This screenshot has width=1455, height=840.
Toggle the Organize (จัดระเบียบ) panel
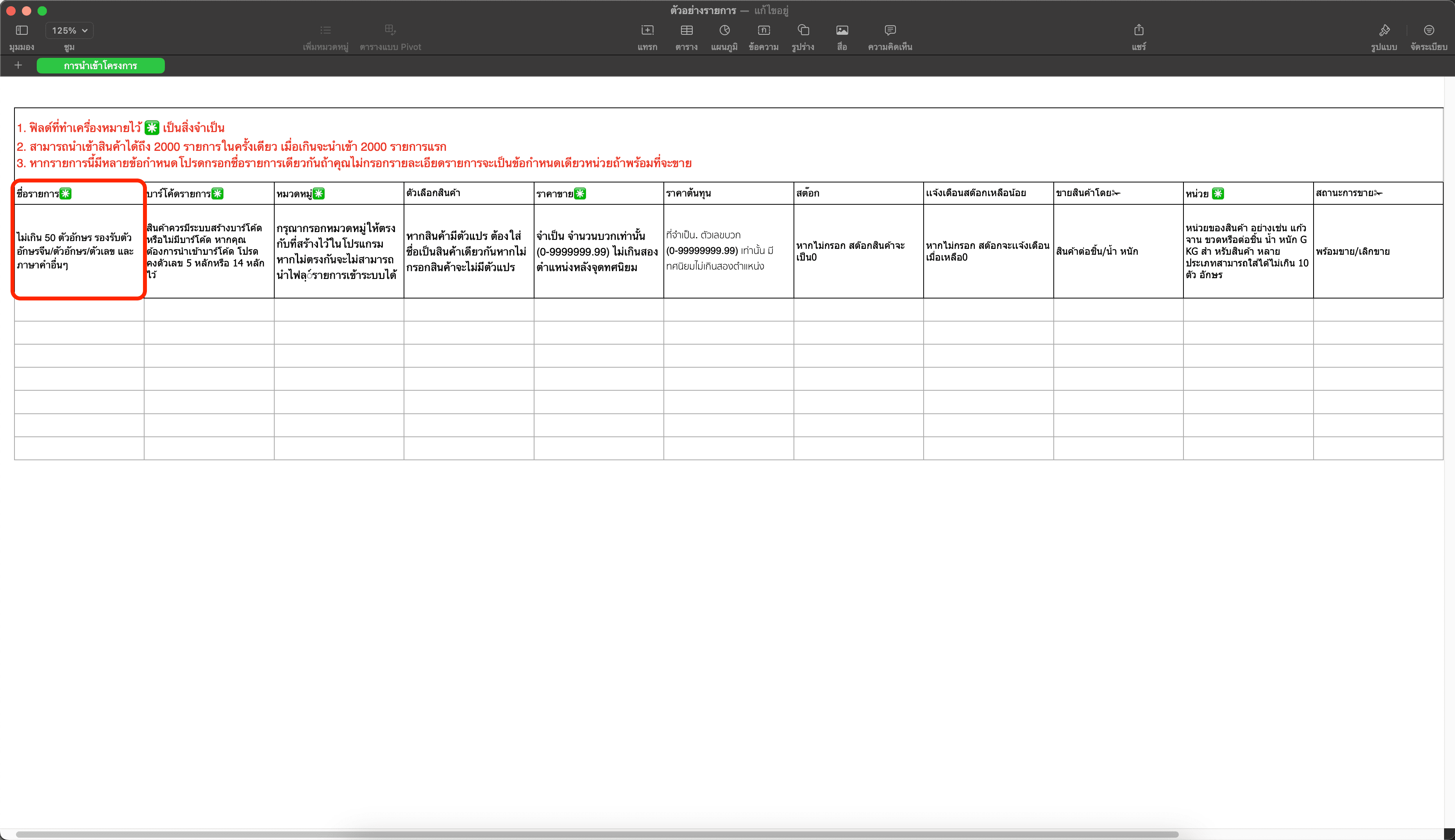1428,30
